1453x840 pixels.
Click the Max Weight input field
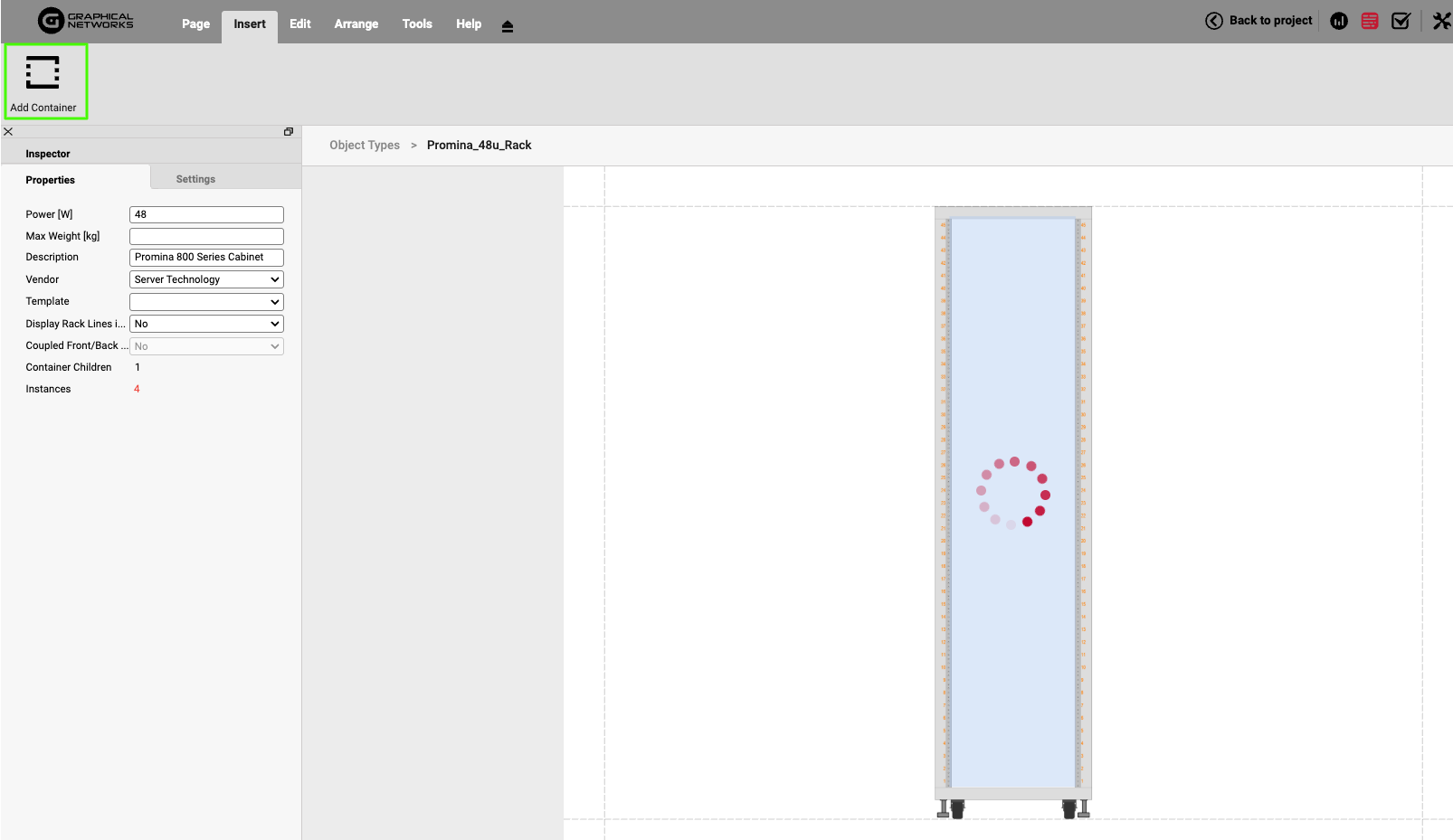(x=206, y=236)
